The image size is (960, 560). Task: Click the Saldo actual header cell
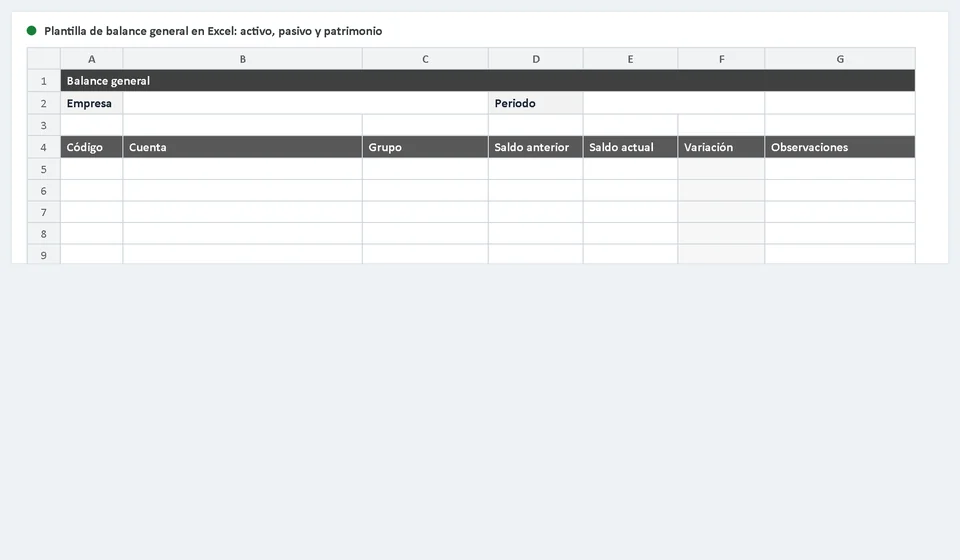(631, 147)
